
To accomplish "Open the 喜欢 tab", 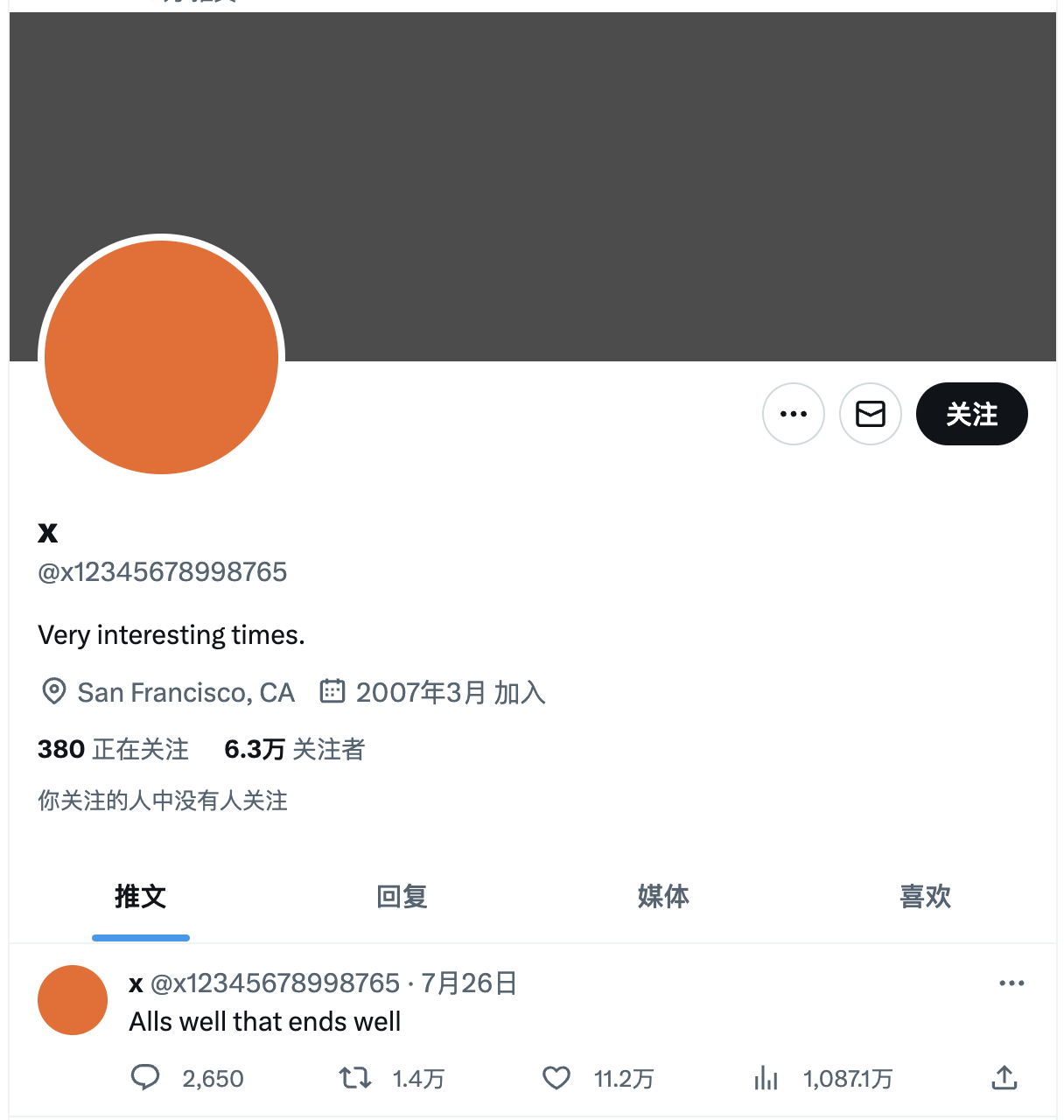I will tap(926, 897).
